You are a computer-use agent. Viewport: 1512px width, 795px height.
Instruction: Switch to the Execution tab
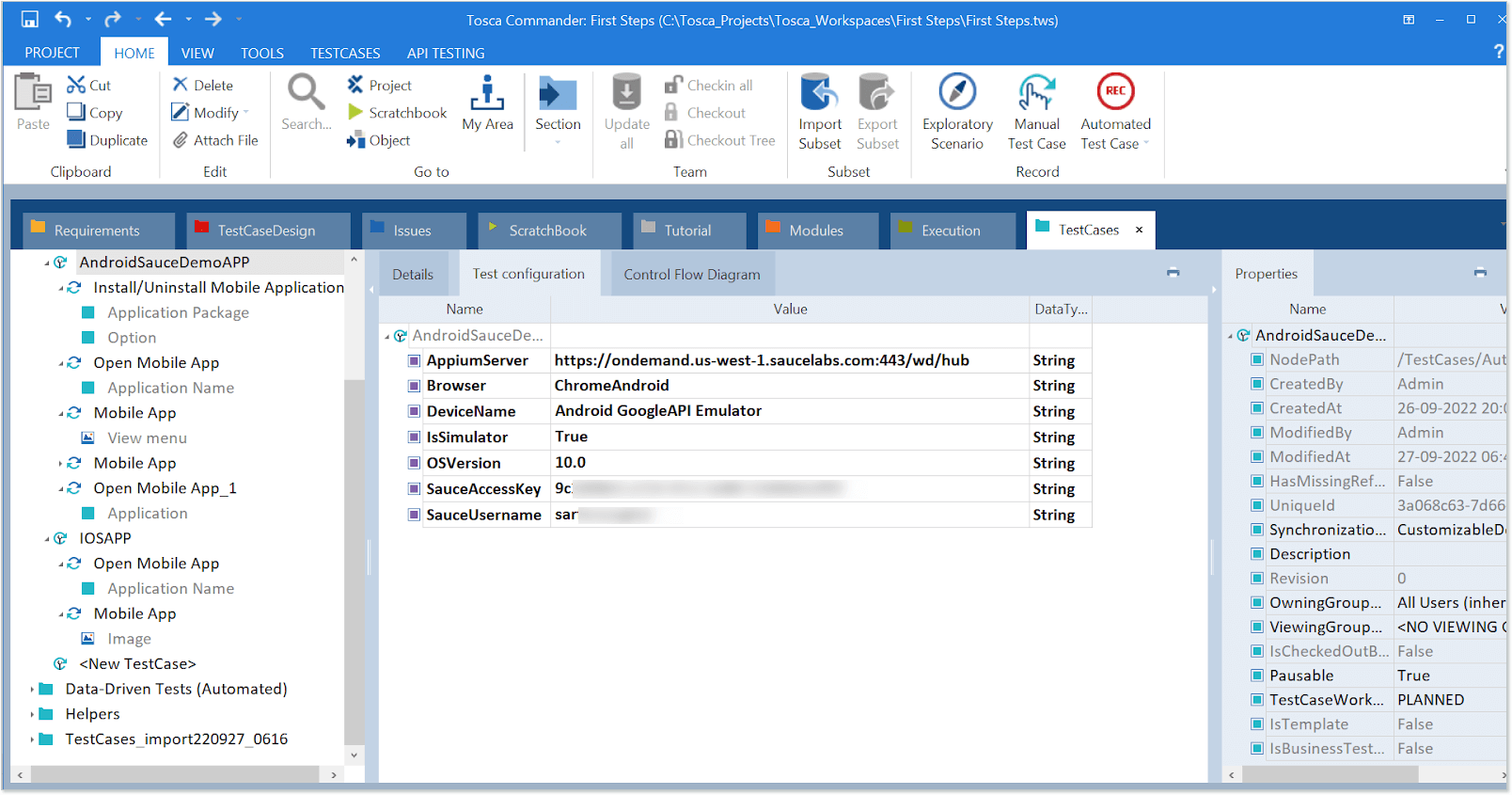tap(951, 231)
